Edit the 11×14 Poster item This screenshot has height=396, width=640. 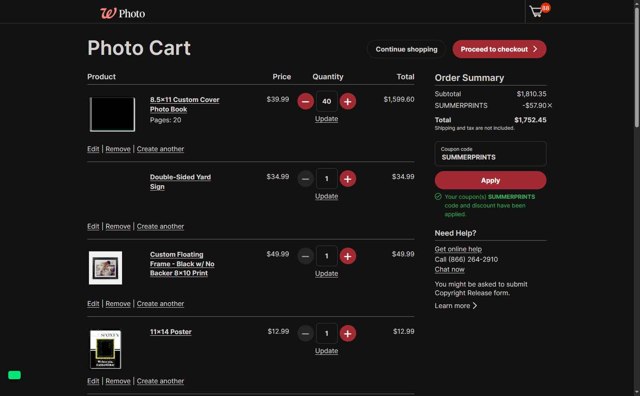pos(93,381)
